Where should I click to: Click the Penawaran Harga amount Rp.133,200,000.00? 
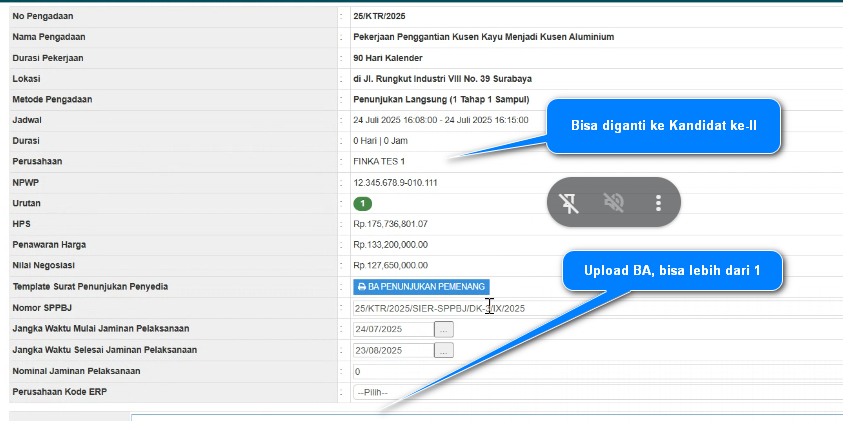[391, 245]
